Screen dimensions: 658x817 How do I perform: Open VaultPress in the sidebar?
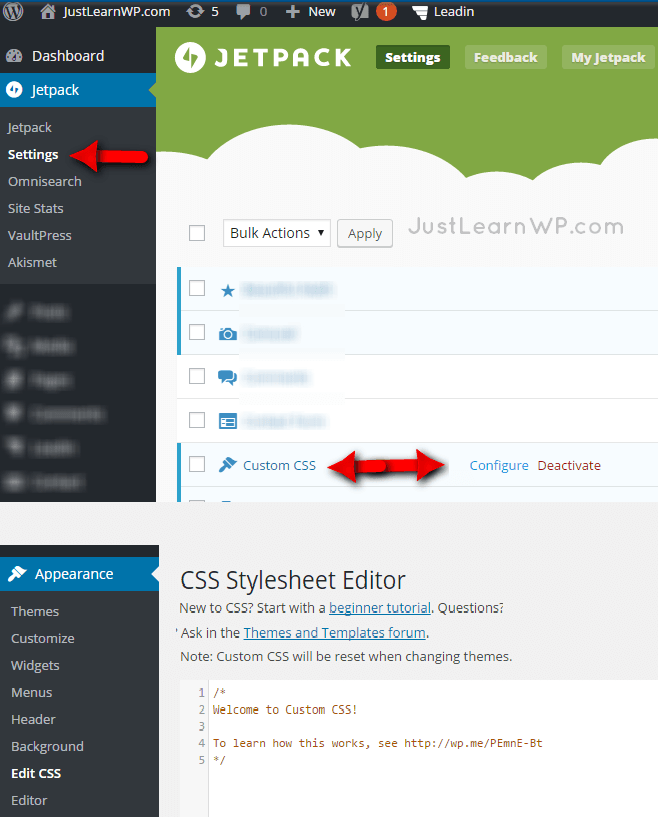(40, 236)
